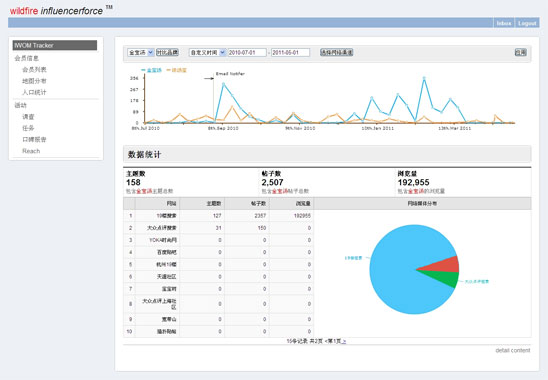Screen dimensions: 548x380
Task: Select row 4 site name 百度贴吧
Action: [x=167, y=252]
